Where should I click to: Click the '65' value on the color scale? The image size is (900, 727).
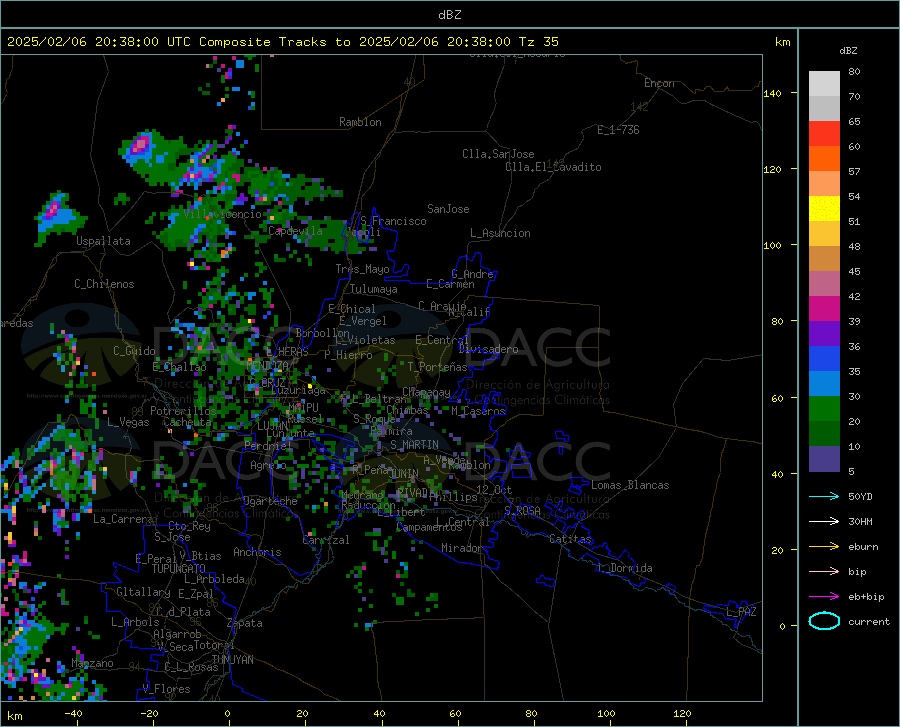point(854,122)
